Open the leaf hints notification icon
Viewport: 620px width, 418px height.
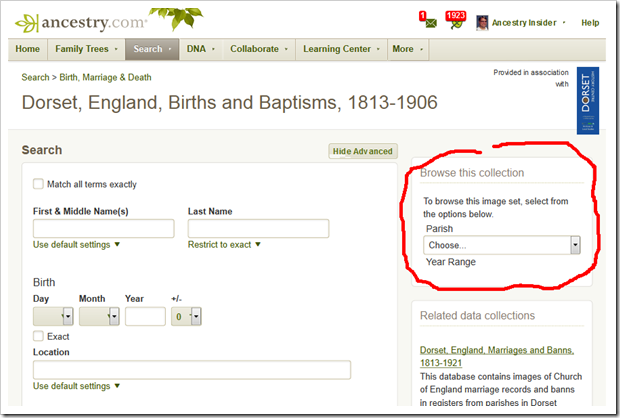(x=455, y=23)
